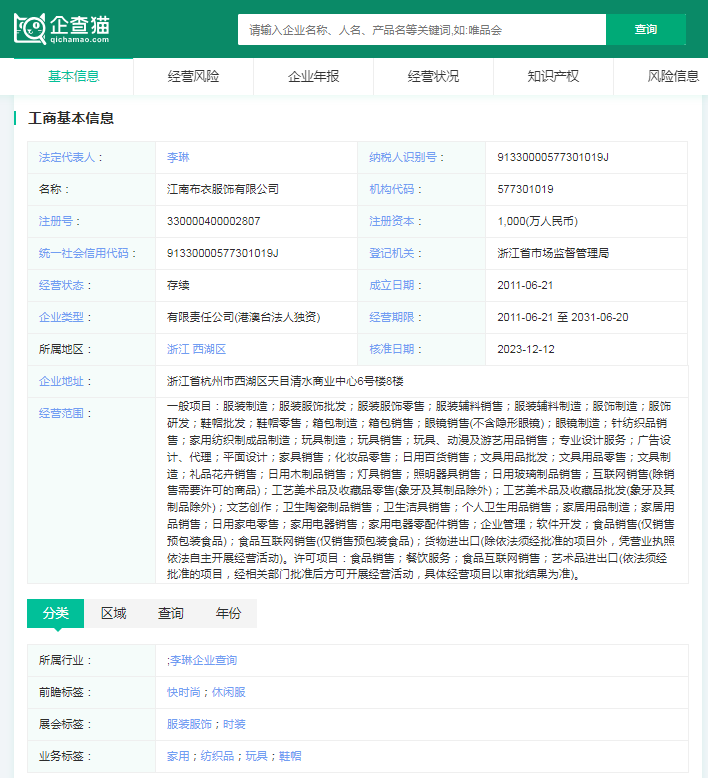Screen dimensions: 708x778
Task: Open the 浙江 region link
Action: click(178, 349)
